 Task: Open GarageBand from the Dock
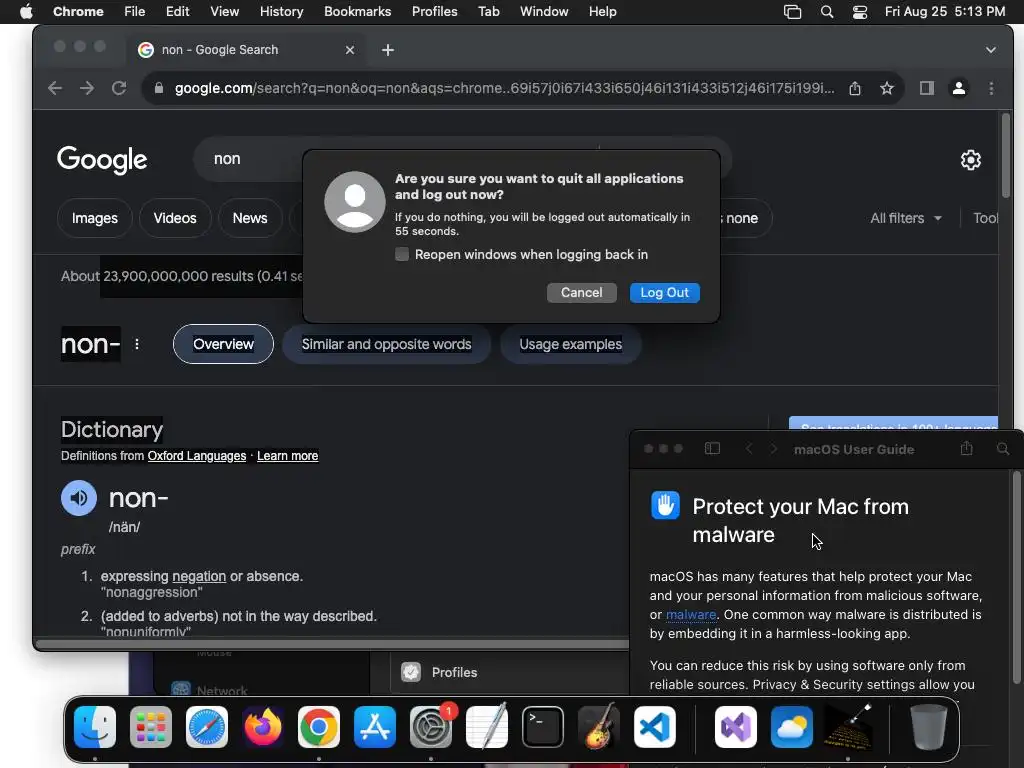[x=599, y=727]
